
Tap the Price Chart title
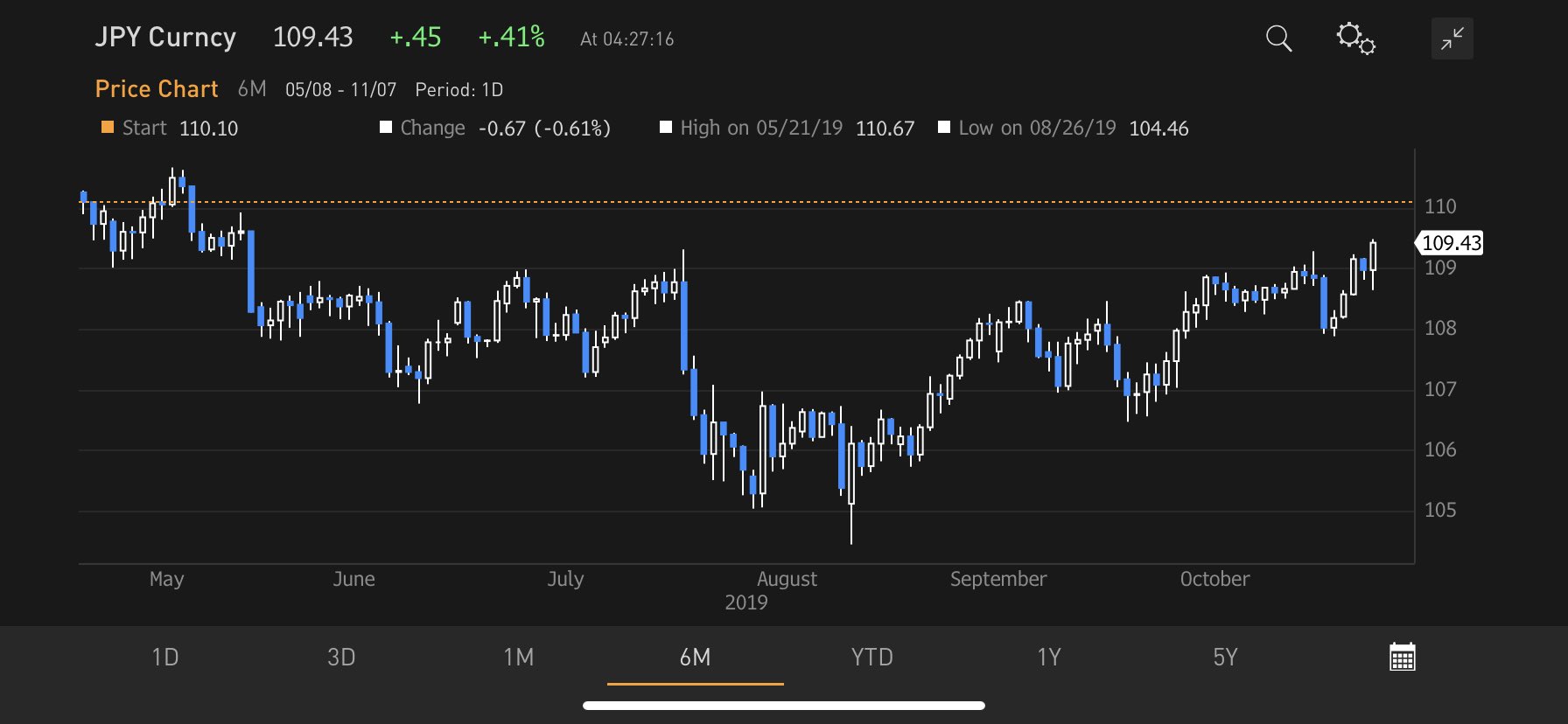tap(157, 89)
